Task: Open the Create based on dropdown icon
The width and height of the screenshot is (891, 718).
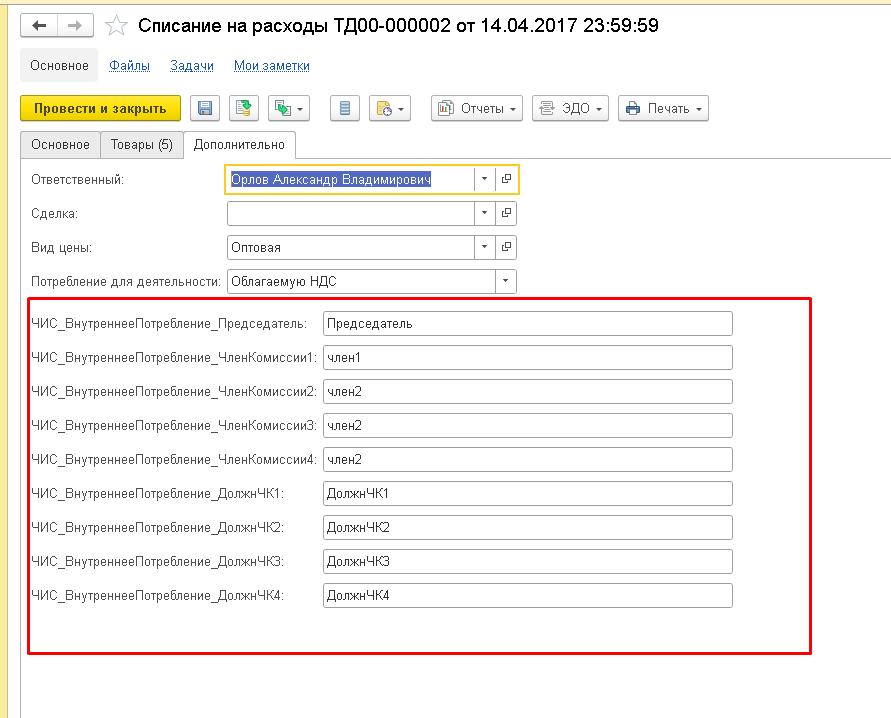Action: point(289,108)
